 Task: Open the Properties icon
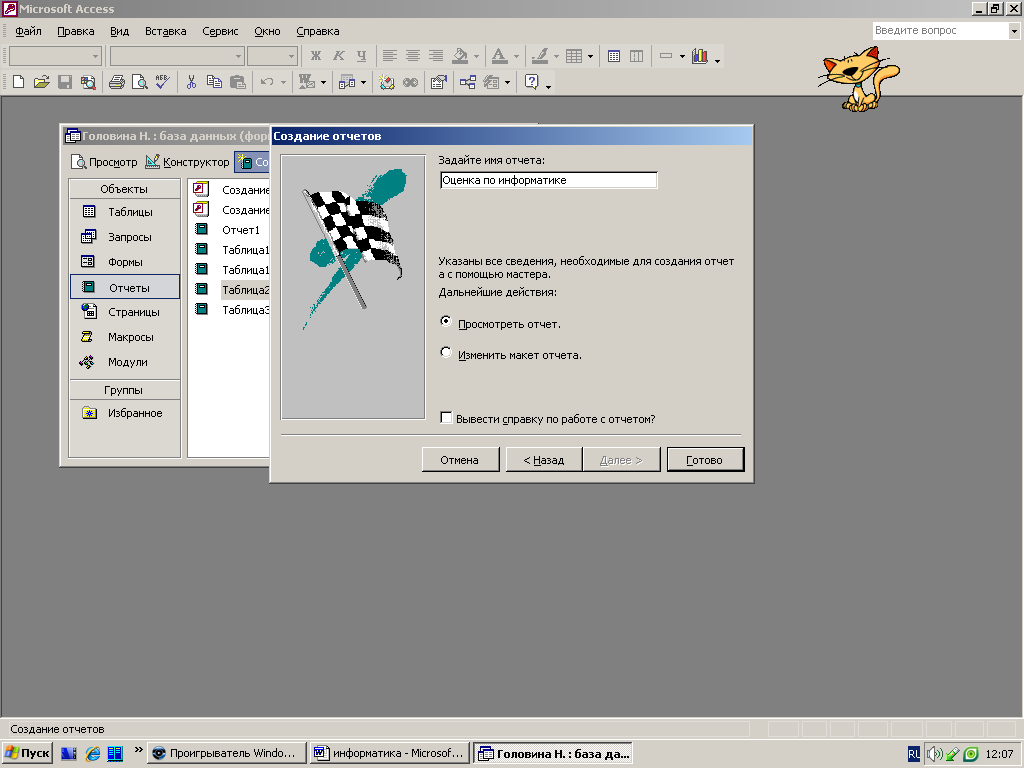pos(439,82)
